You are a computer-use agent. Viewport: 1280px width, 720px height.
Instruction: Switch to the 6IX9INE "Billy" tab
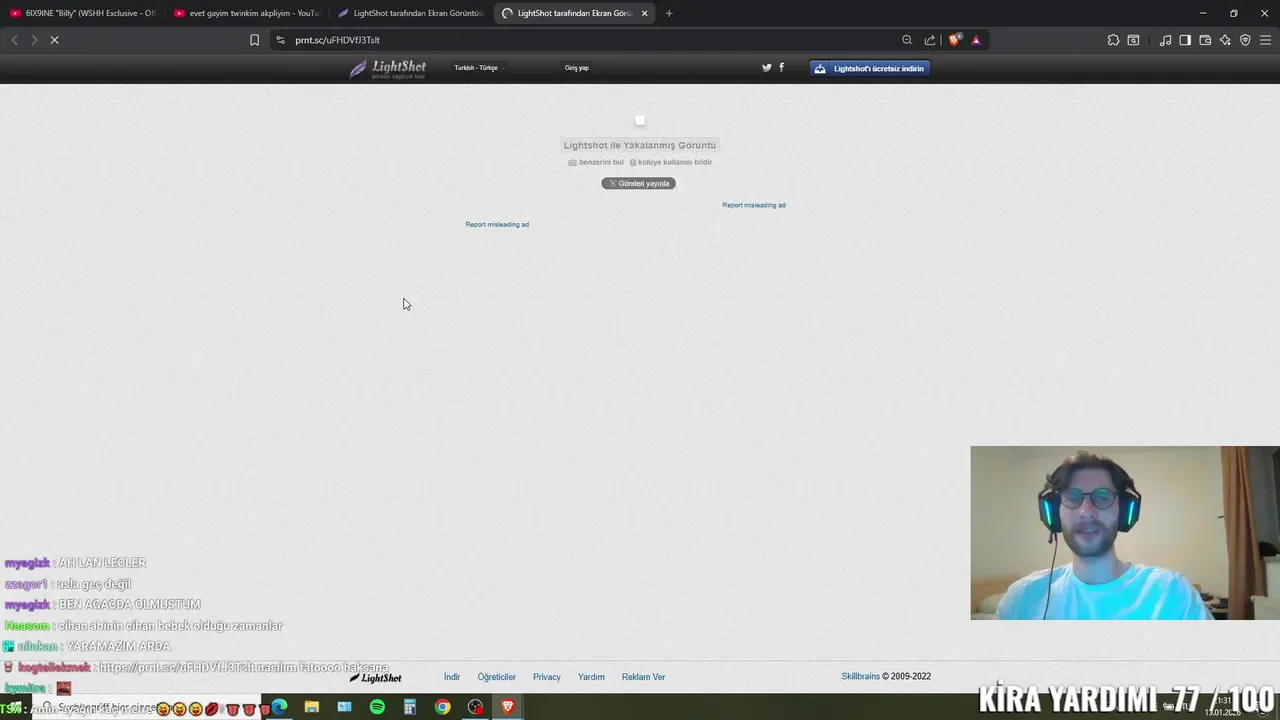[x=82, y=13]
